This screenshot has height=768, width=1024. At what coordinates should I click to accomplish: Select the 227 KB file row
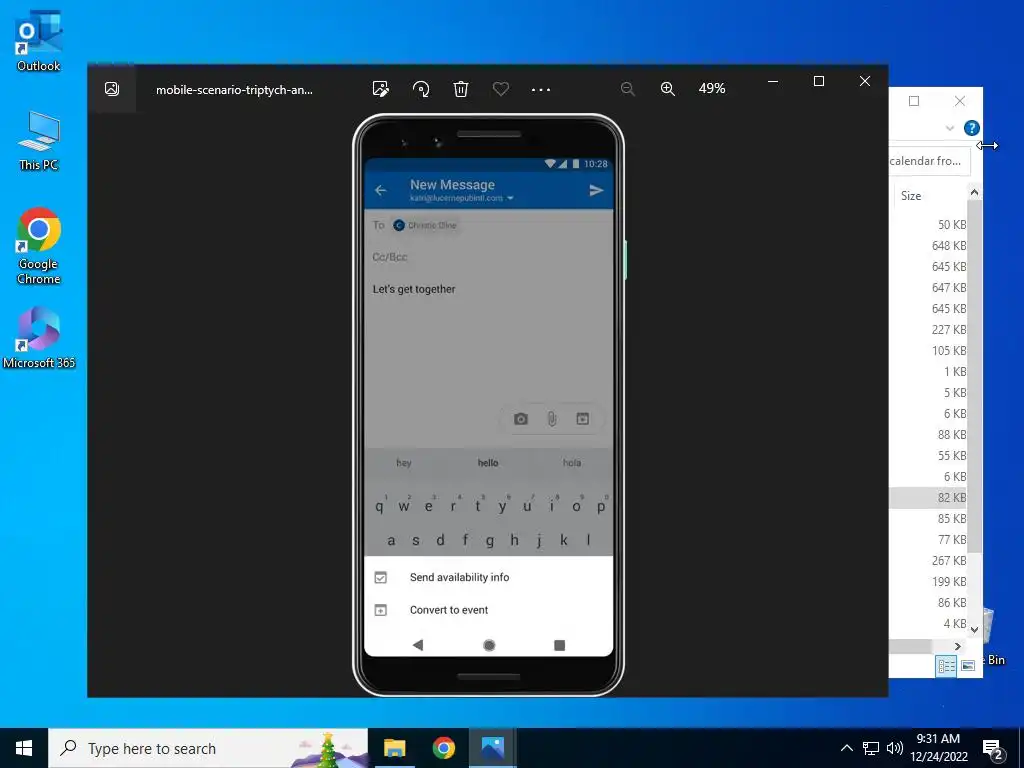coord(928,330)
